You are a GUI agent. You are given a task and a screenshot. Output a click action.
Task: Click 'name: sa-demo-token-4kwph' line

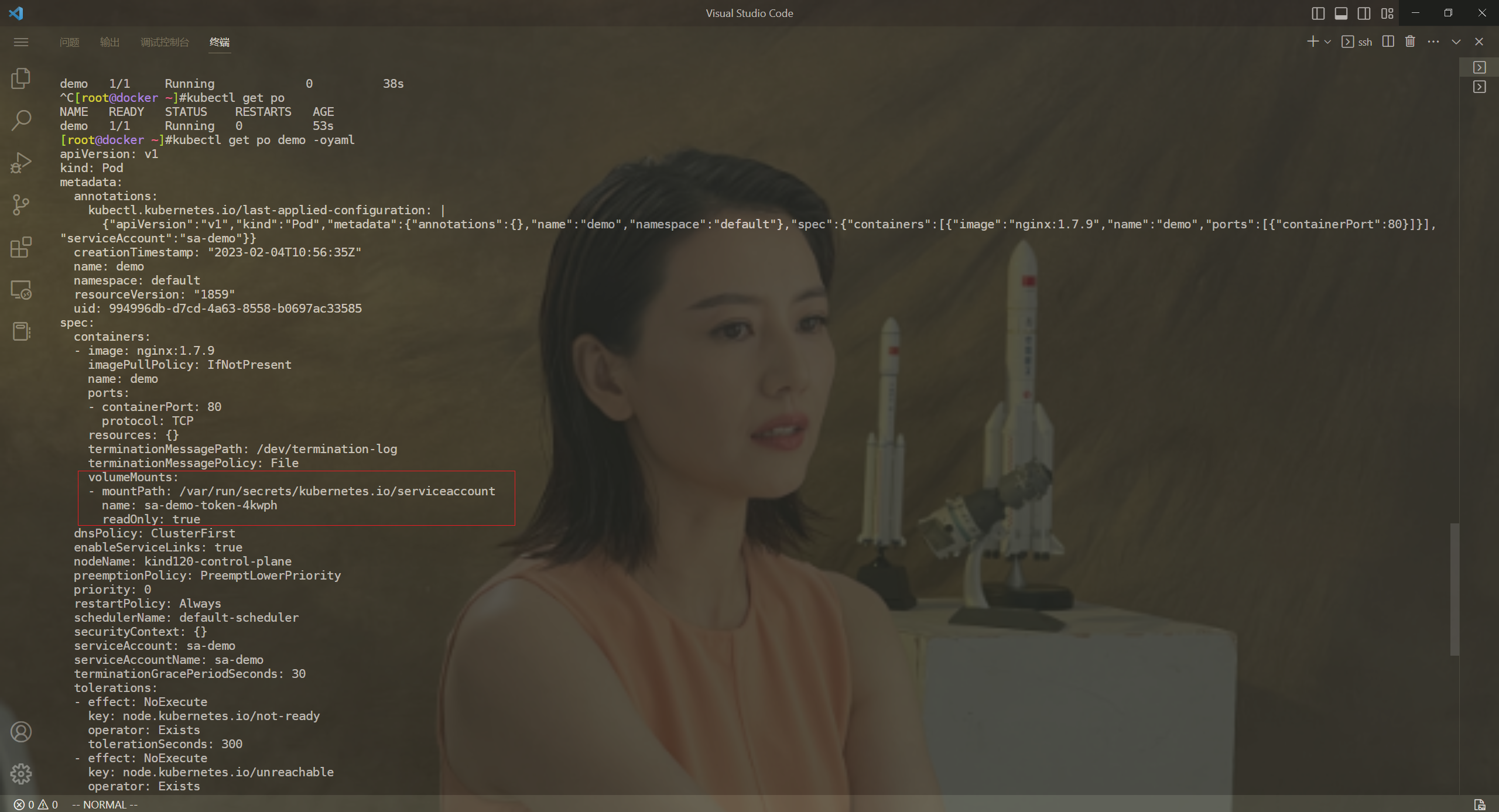point(190,505)
